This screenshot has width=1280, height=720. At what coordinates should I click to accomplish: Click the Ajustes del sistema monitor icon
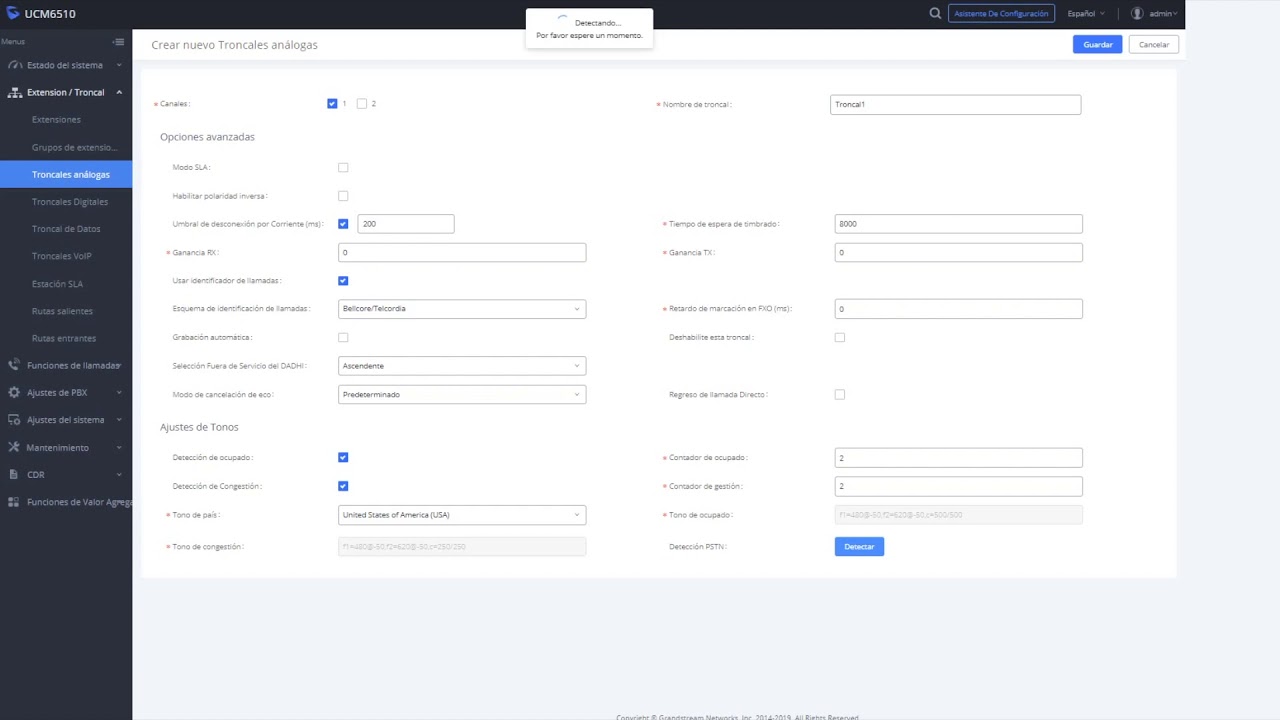14,420
